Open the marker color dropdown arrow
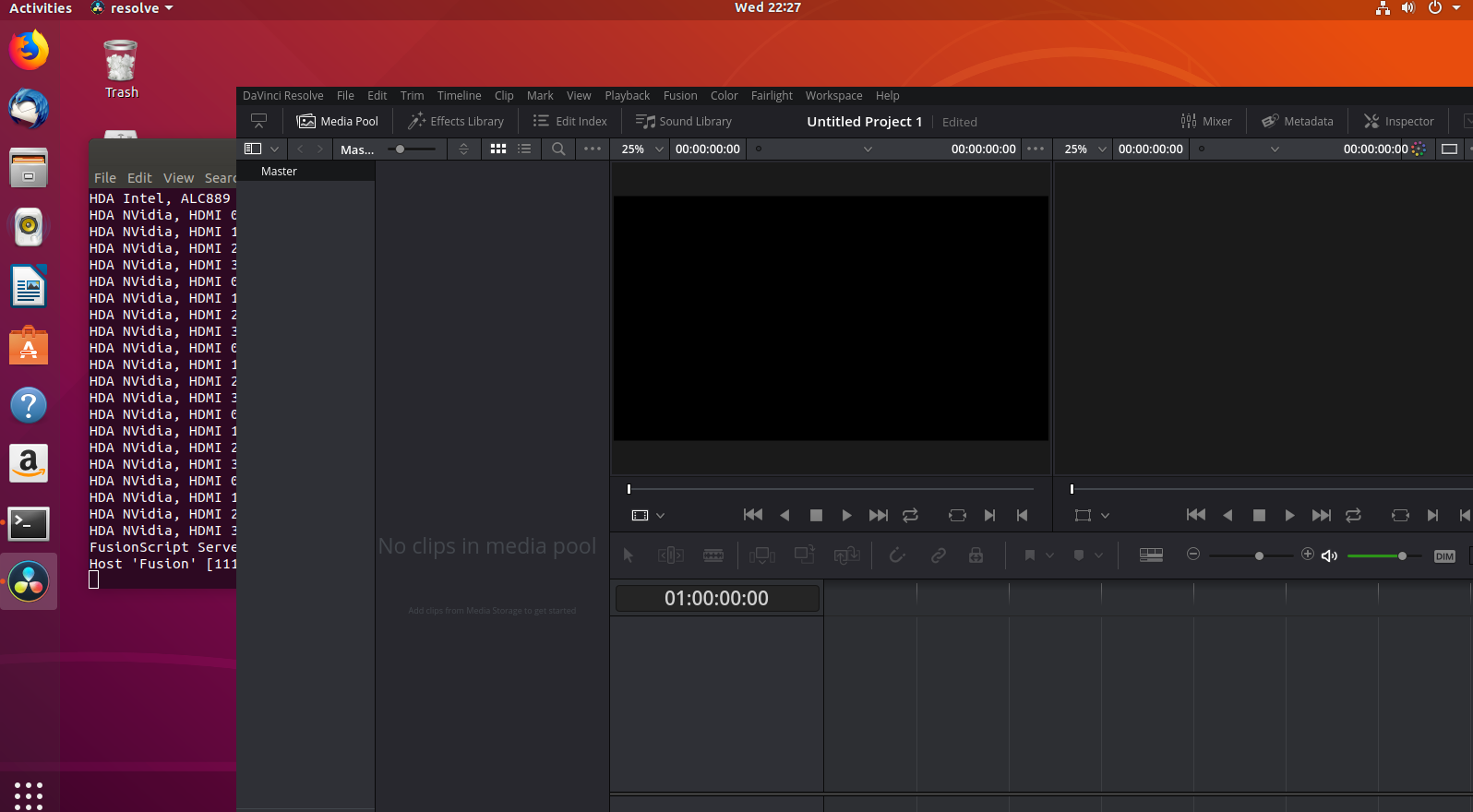This screenshot has height=812, width=1473. [1098, 555]
